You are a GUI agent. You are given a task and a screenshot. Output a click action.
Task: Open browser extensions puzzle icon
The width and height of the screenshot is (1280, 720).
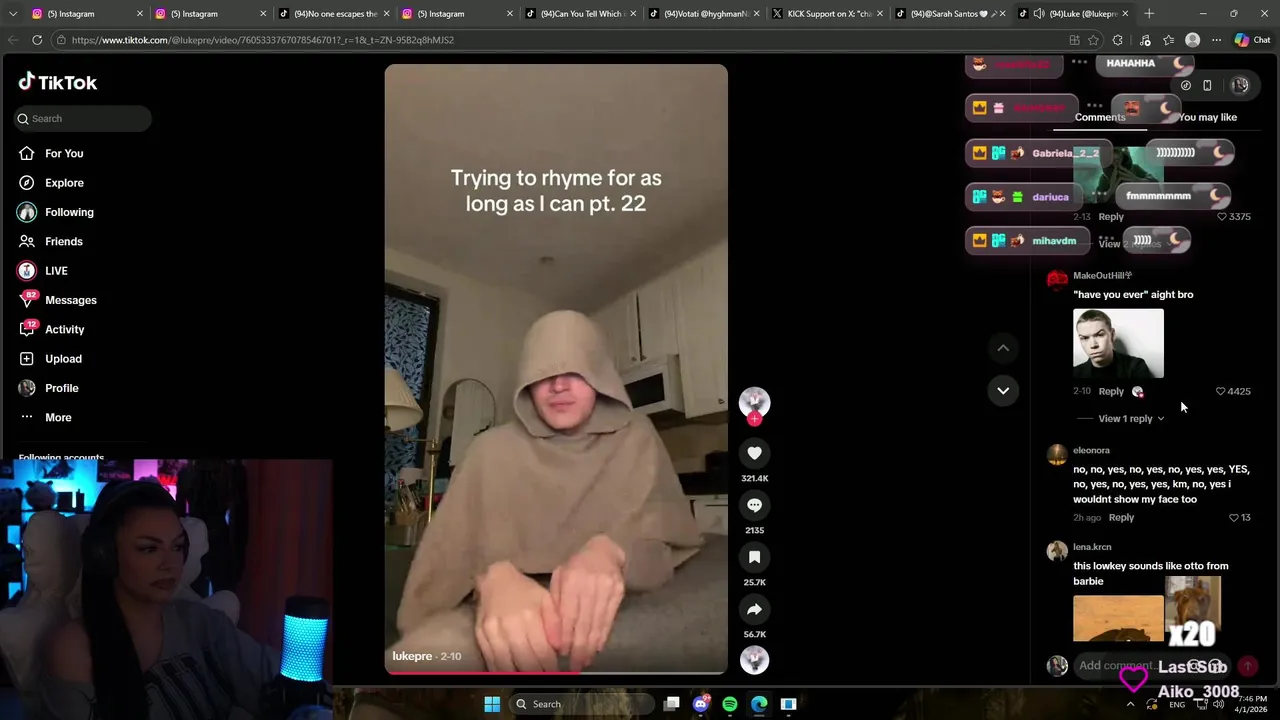click(1117, 40)
